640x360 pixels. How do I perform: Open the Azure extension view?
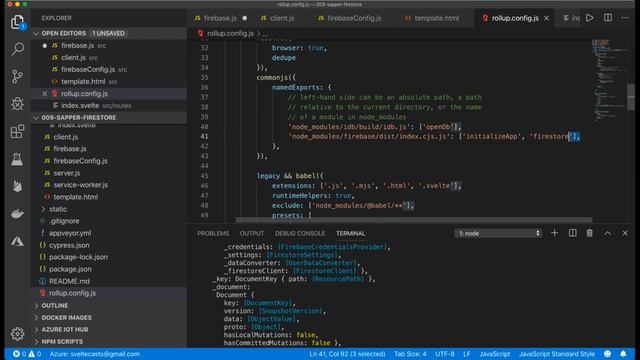(17, 241)
